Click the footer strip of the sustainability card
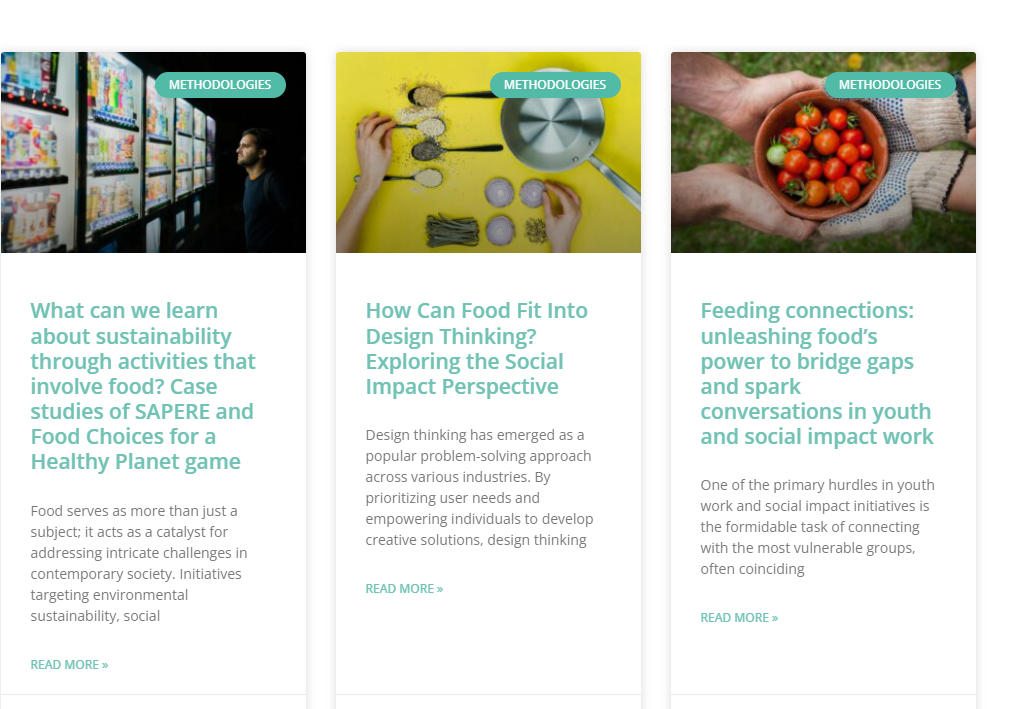1018x709 pixels. [x=153, y=701]
